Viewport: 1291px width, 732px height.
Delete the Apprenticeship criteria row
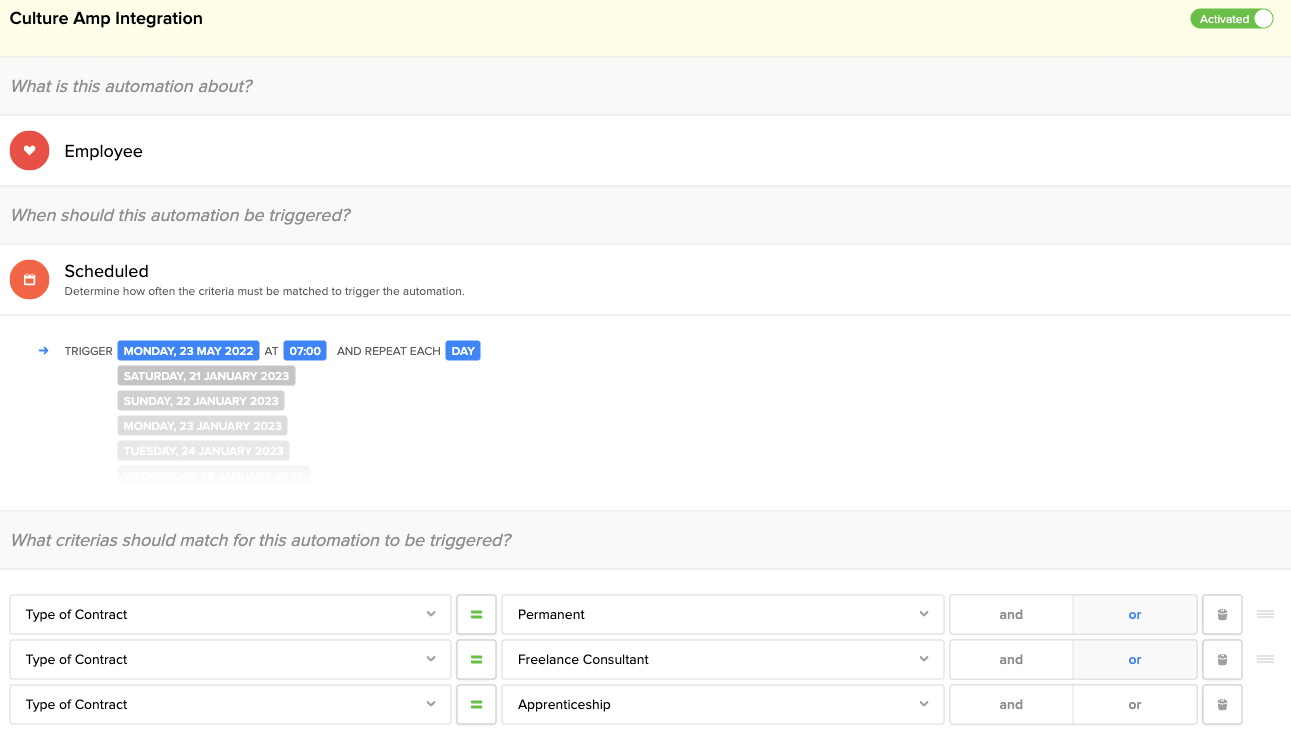pos(1222,705)
